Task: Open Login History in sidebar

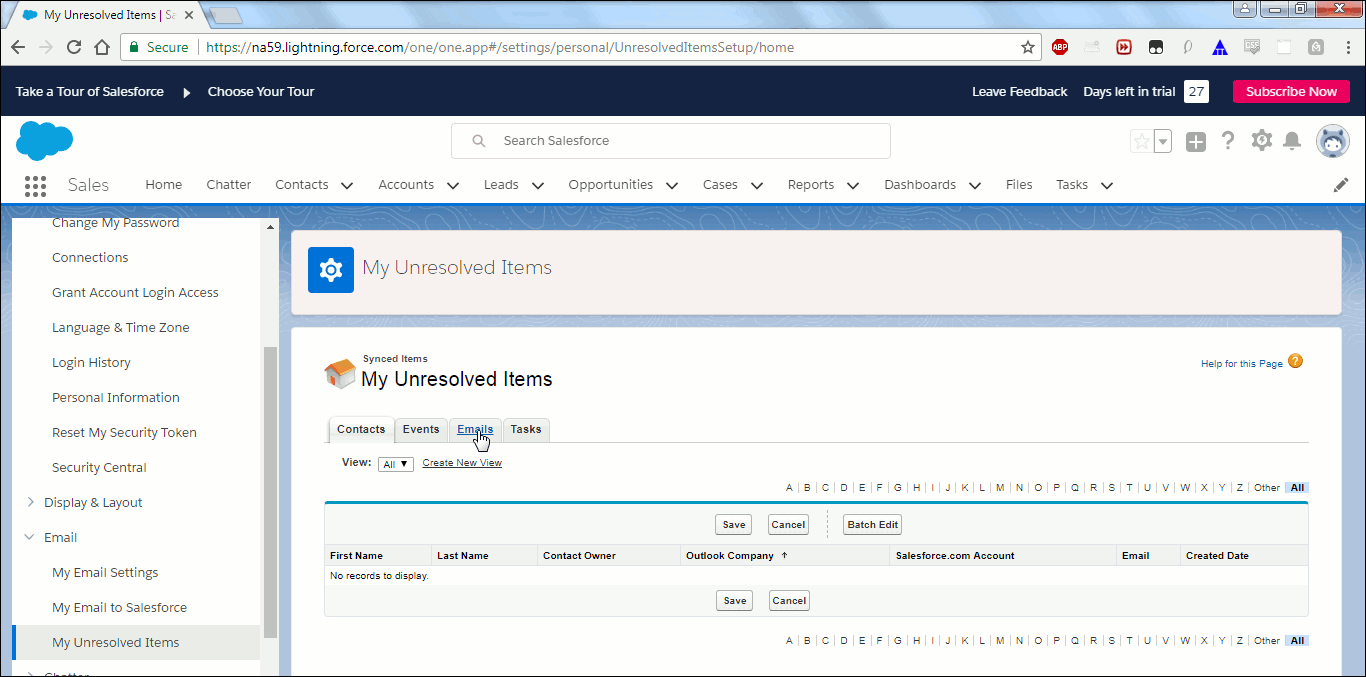Action: click(91, 362)
